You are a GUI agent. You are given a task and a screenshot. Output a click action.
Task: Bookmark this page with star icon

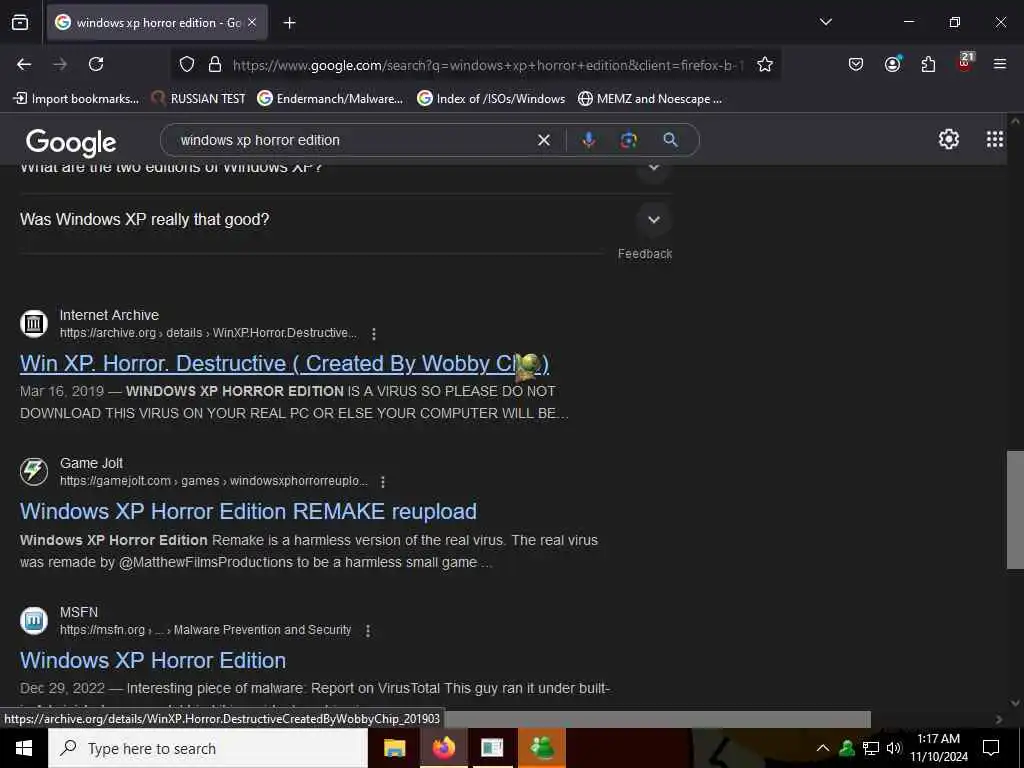[x=765, y=65]
